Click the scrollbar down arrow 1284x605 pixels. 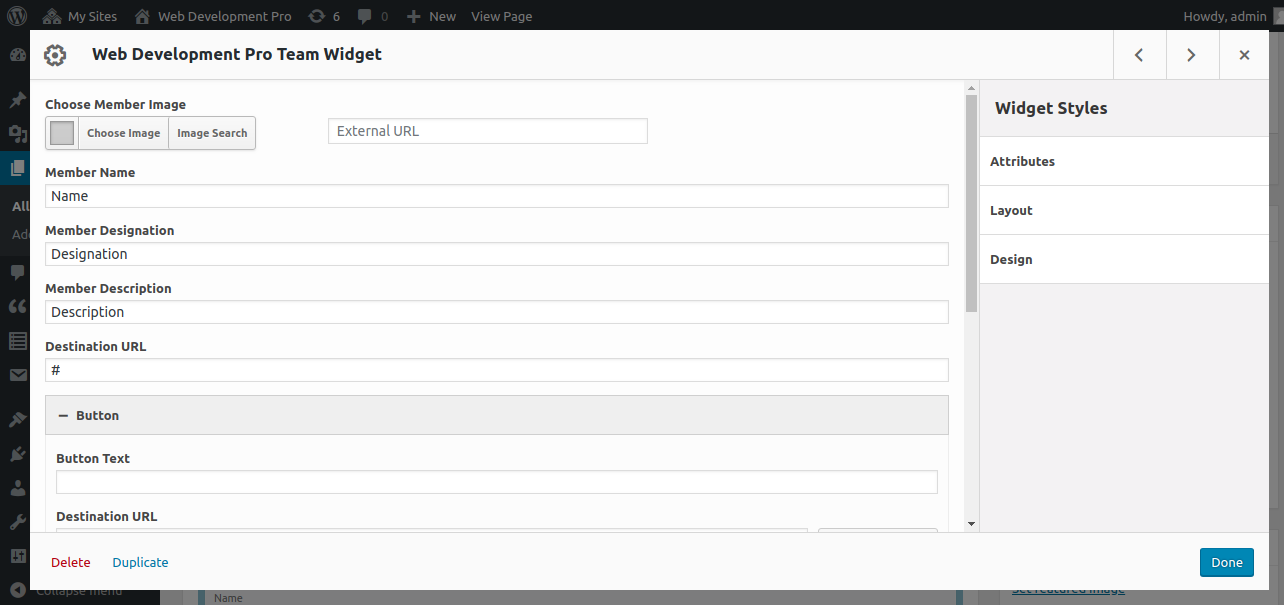[971, 524]
